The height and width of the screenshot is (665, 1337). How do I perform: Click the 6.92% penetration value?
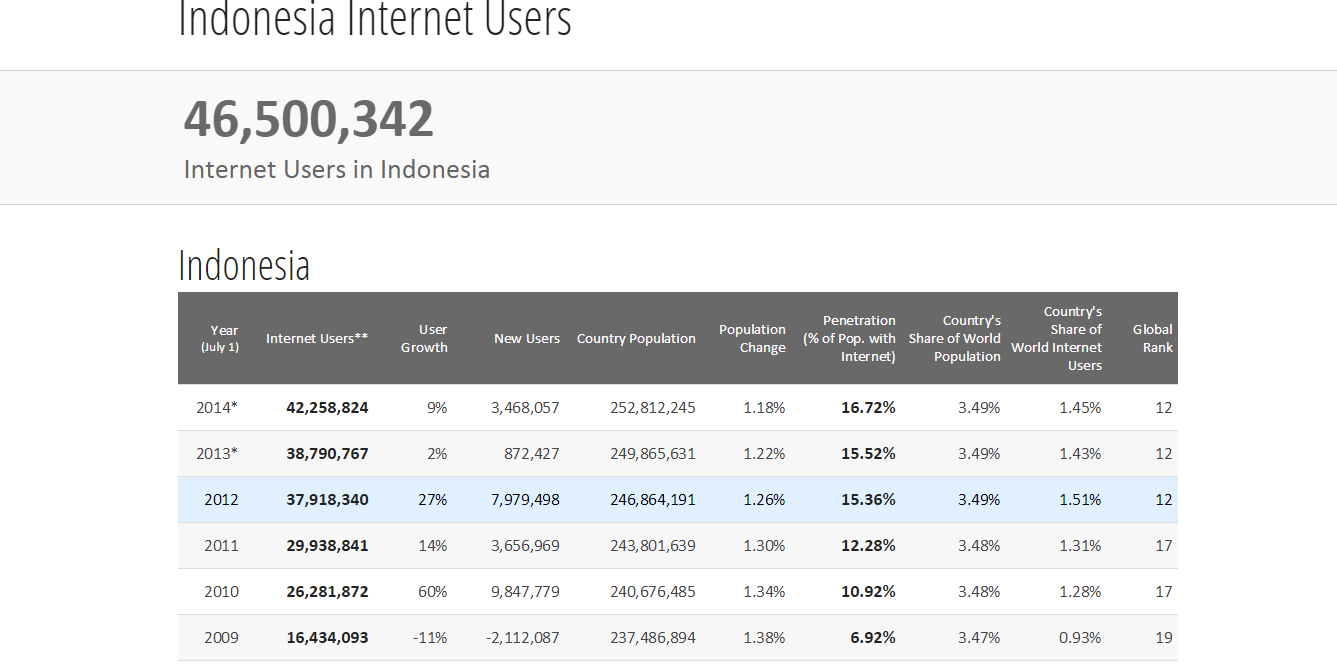tap(873, 637)
